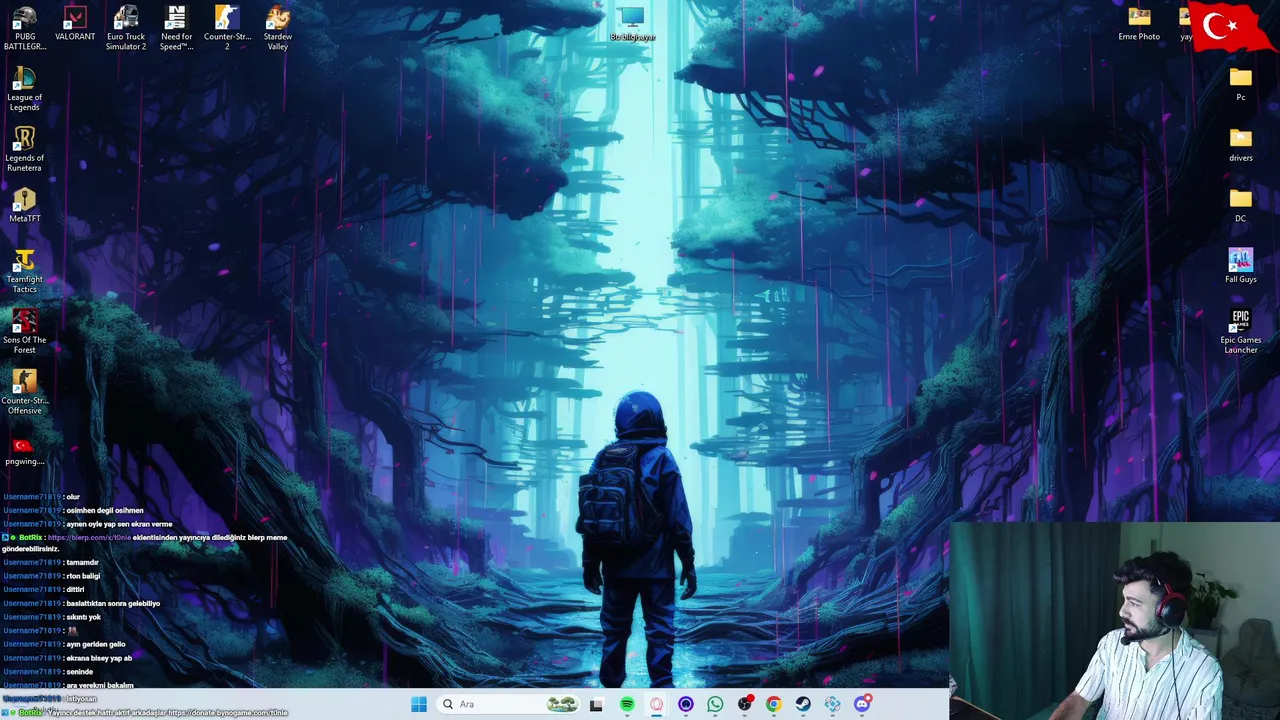This screenshot has width=1280, height=720.
Task: Click chat message 'baslattıktan sonra gelebiliyo'
Action: pos(113,603)
